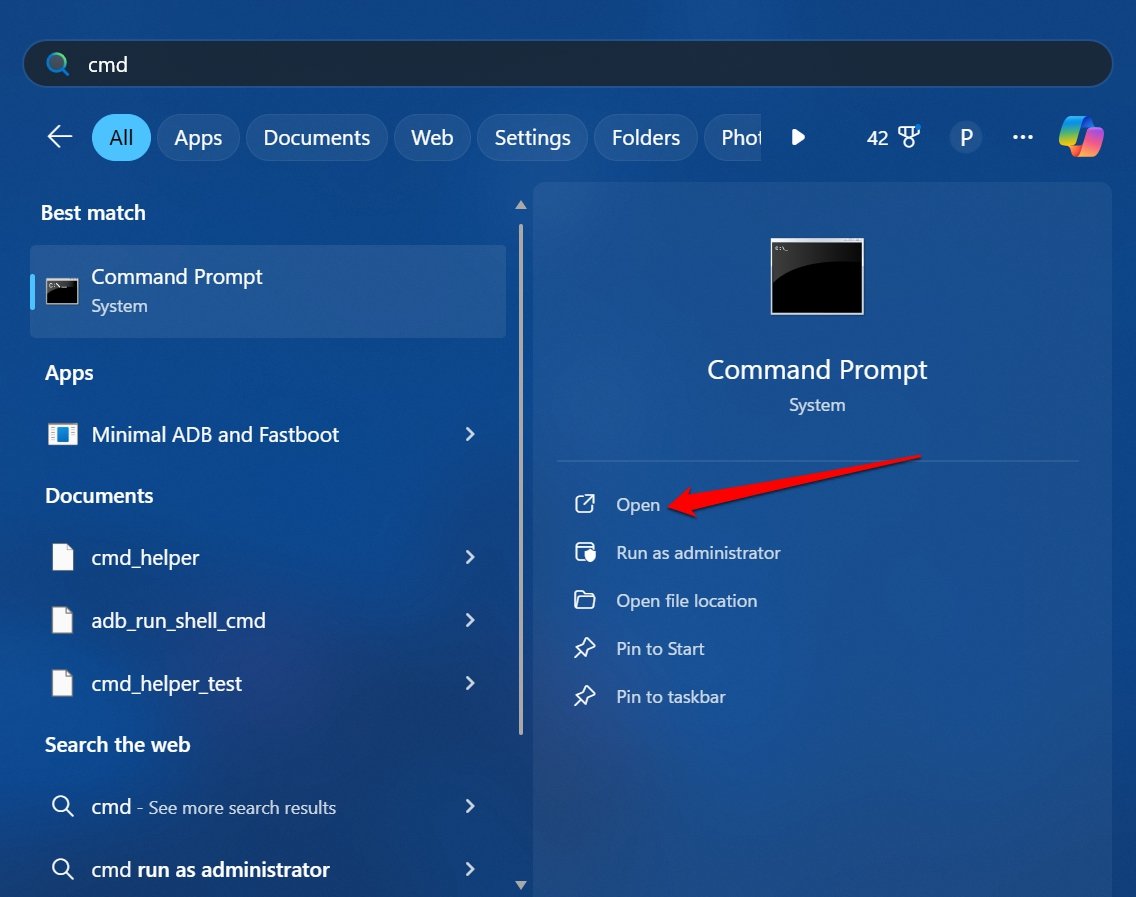The height and width of the screenshot is (897, 1136).
Task: Select the All filter tab
Action: (x=121, y=137)
